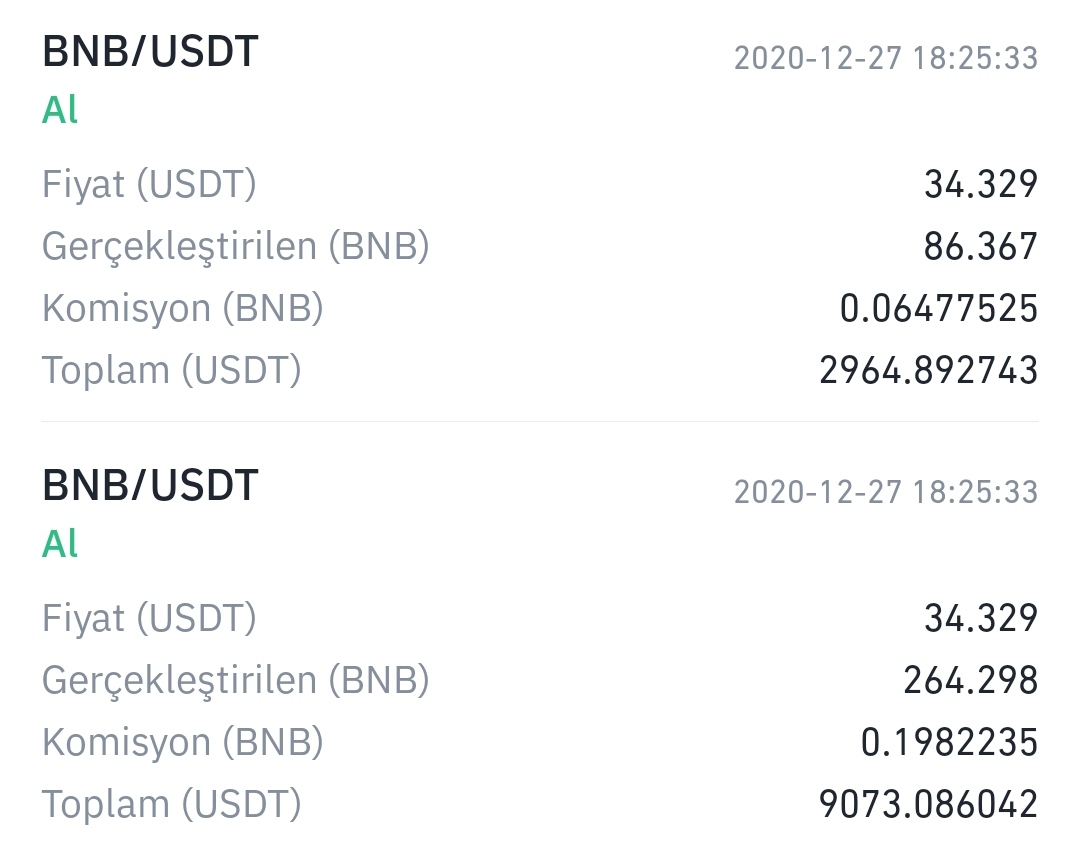Select first Gerçekleştirilen (BNB) label
This screenshot has height=850, width=1080.
click(x=236, y=247)
